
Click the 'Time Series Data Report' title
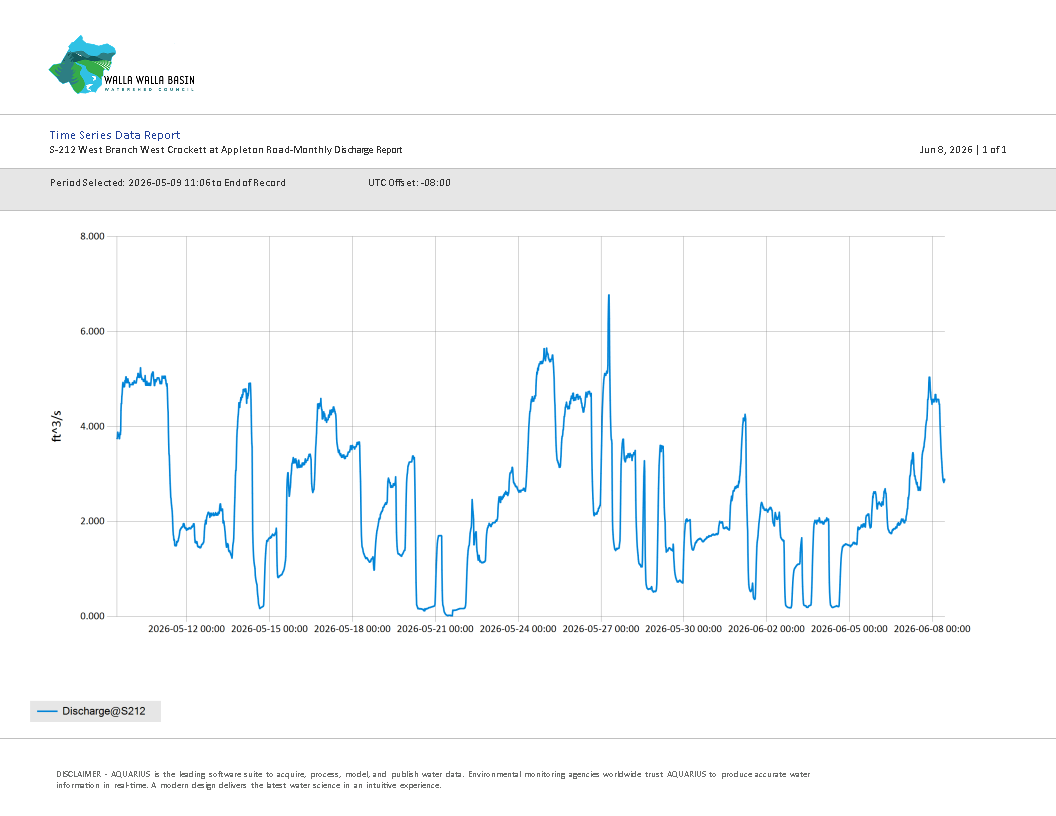(x=114, y=135)
